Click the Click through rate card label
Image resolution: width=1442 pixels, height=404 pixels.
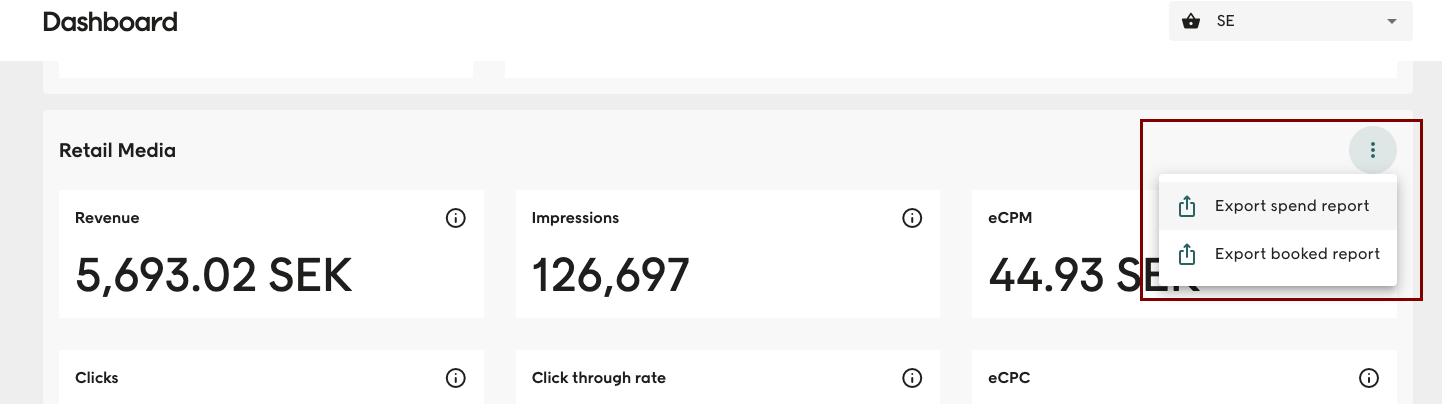point(599,378)
